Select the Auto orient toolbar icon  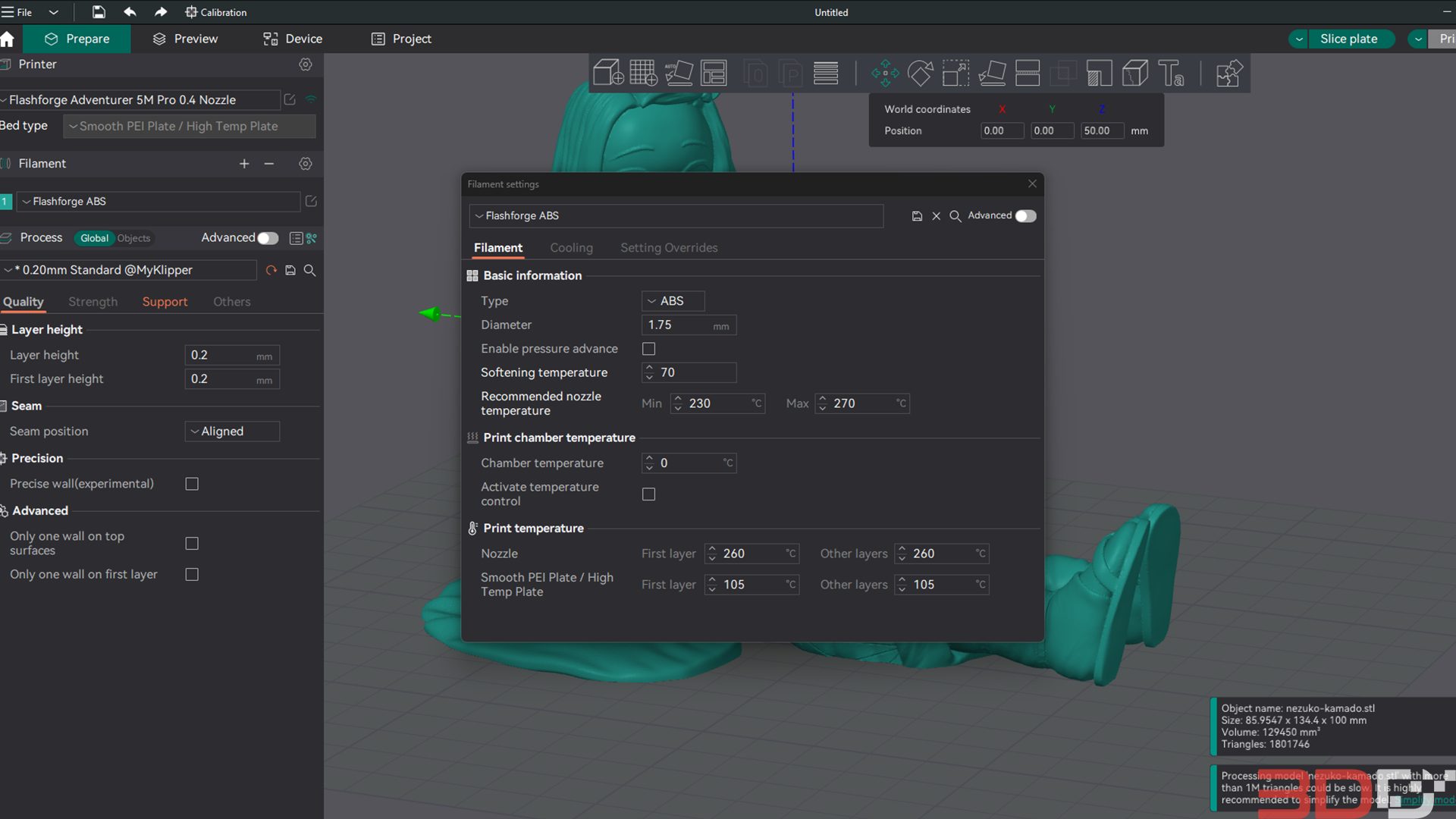pyautogui.click(x=679, y=73)
